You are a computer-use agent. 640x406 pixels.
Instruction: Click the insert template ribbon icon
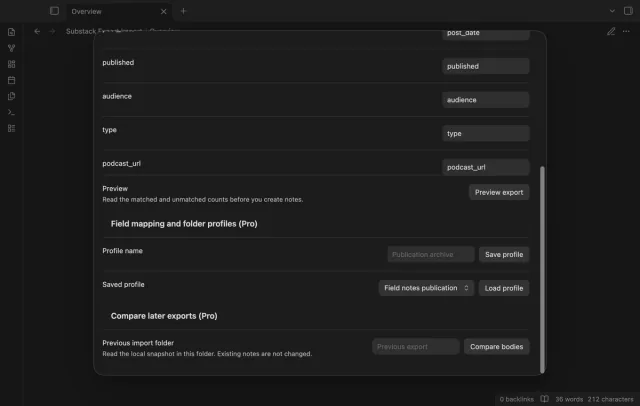pos(11,96)
